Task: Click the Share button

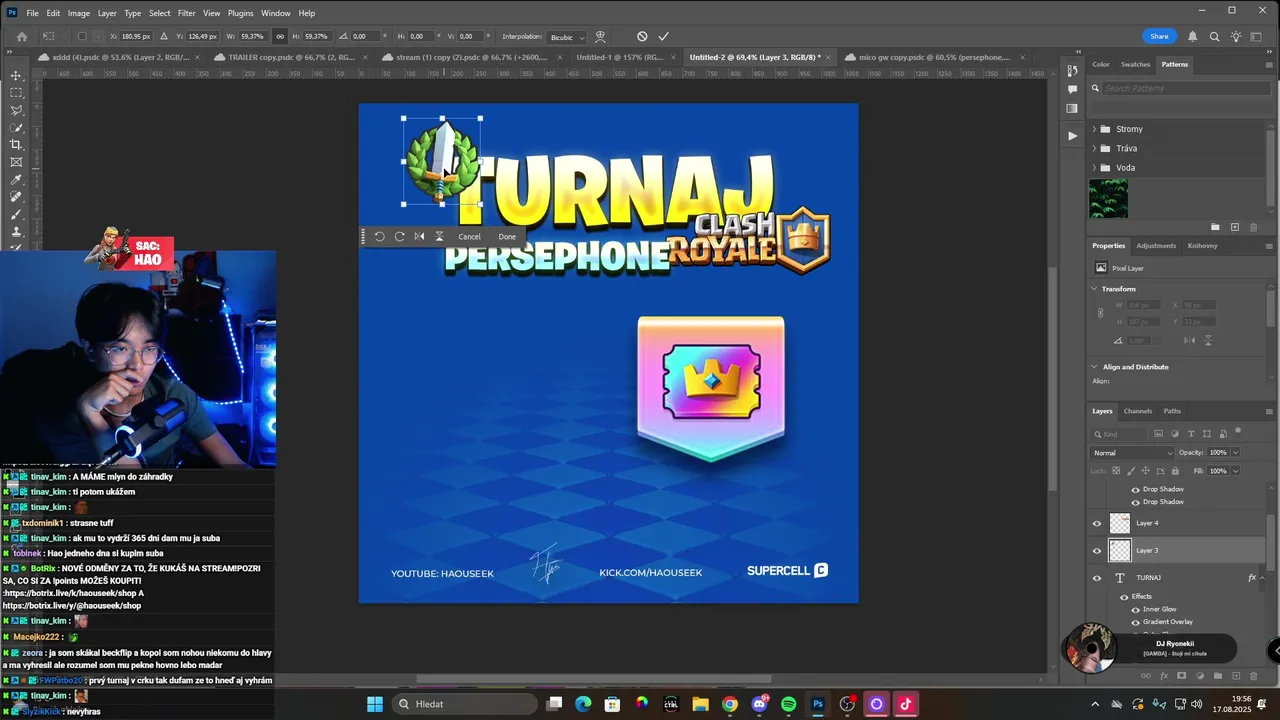Action: click(x=1159, y=36)
